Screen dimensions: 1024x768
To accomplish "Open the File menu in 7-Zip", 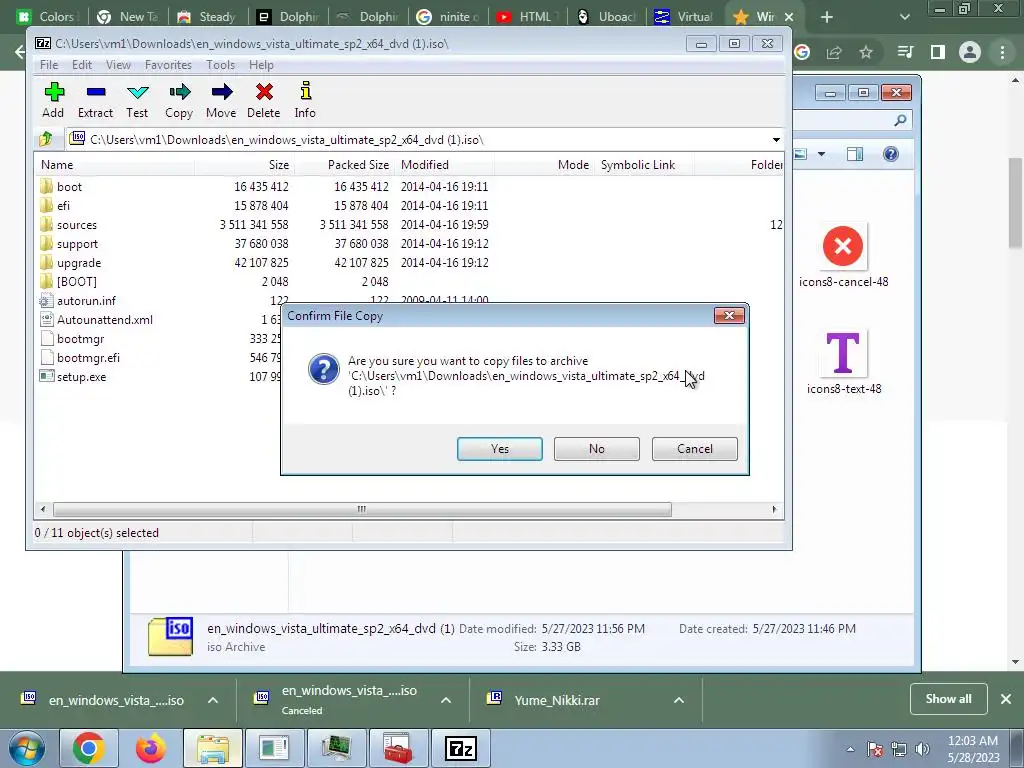I will pos(49,65).
